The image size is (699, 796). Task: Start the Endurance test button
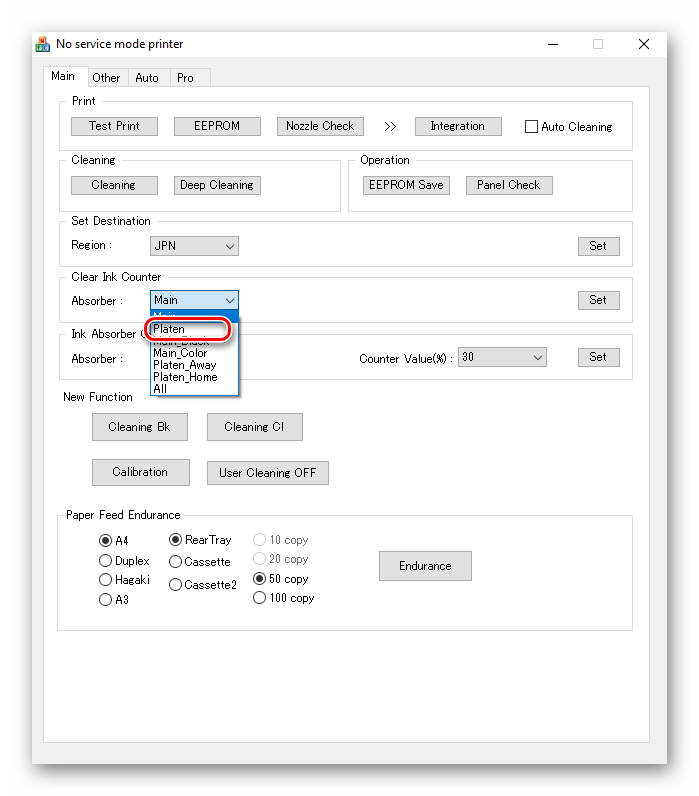425,566
